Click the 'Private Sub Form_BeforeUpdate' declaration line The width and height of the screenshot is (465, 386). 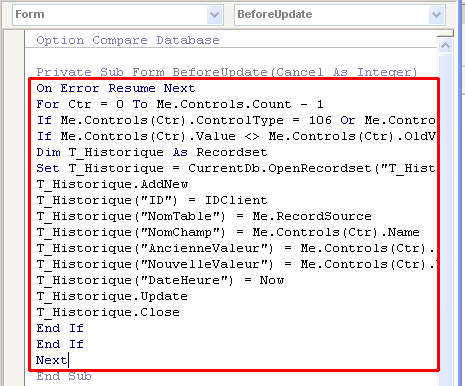pyautogui.click(x=227, y=72)
